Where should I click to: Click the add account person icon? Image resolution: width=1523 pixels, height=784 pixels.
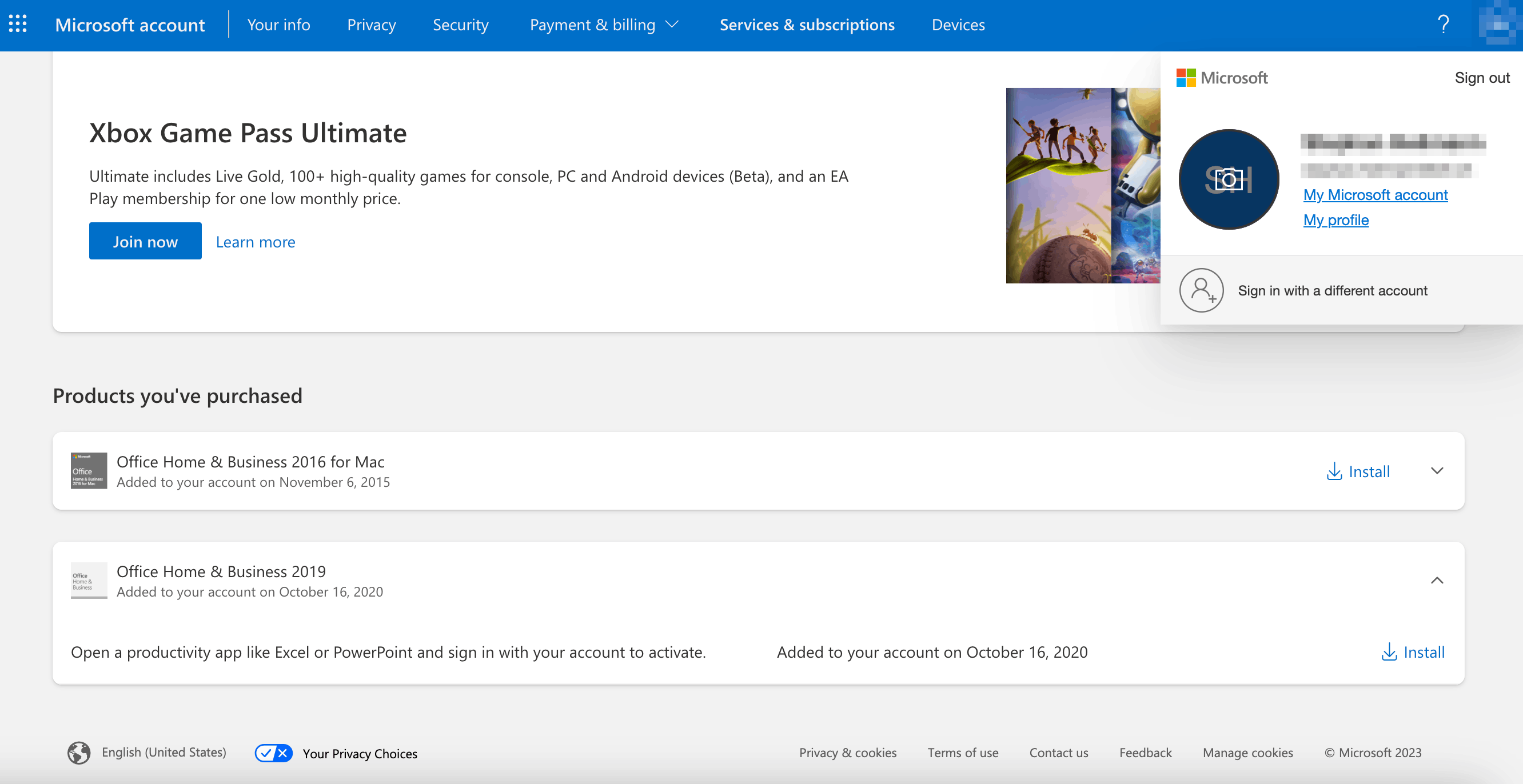coord(1201,290)
